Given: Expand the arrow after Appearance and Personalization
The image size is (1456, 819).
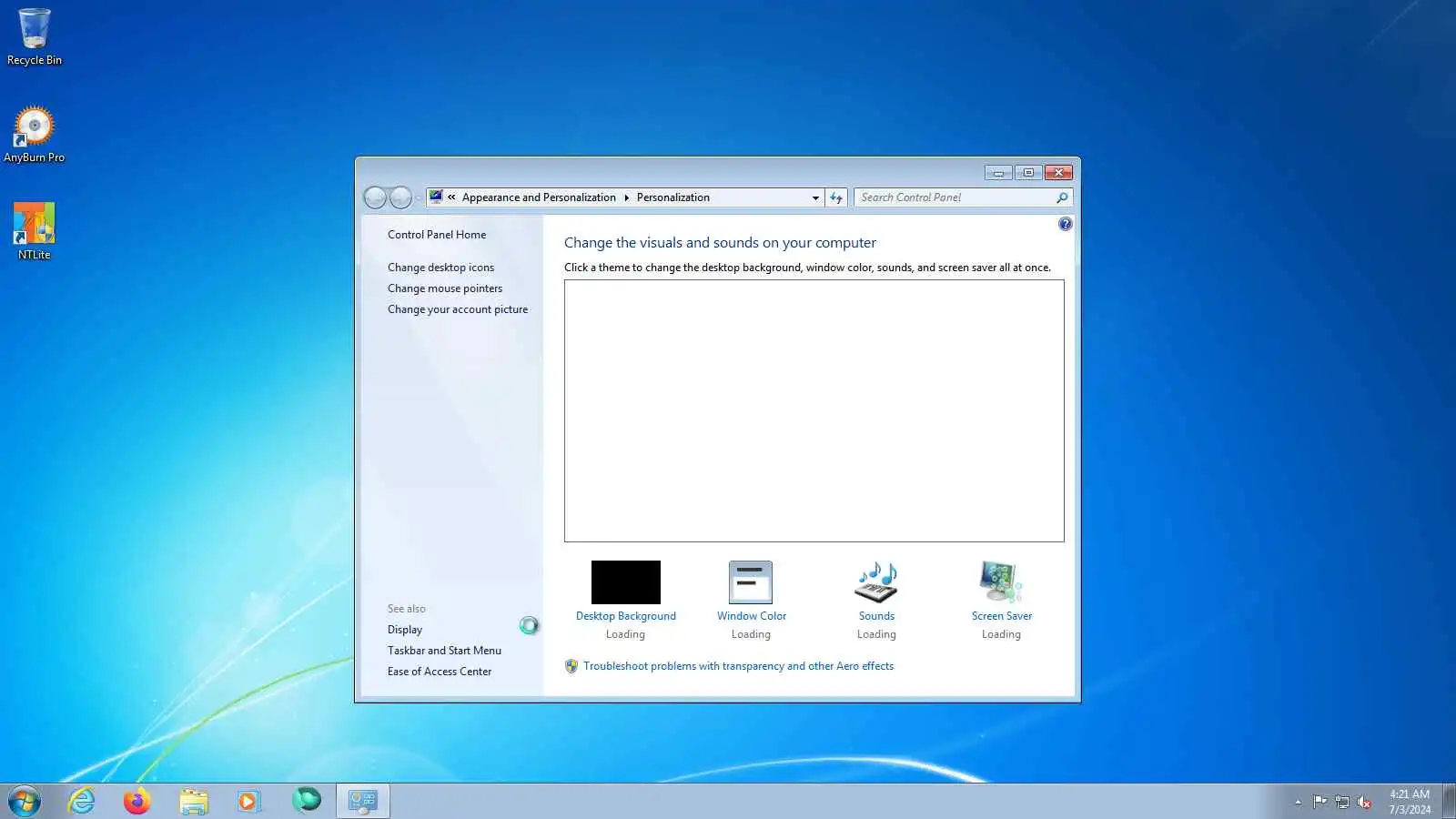Looking at the screenshot, I should click(626, 197).
